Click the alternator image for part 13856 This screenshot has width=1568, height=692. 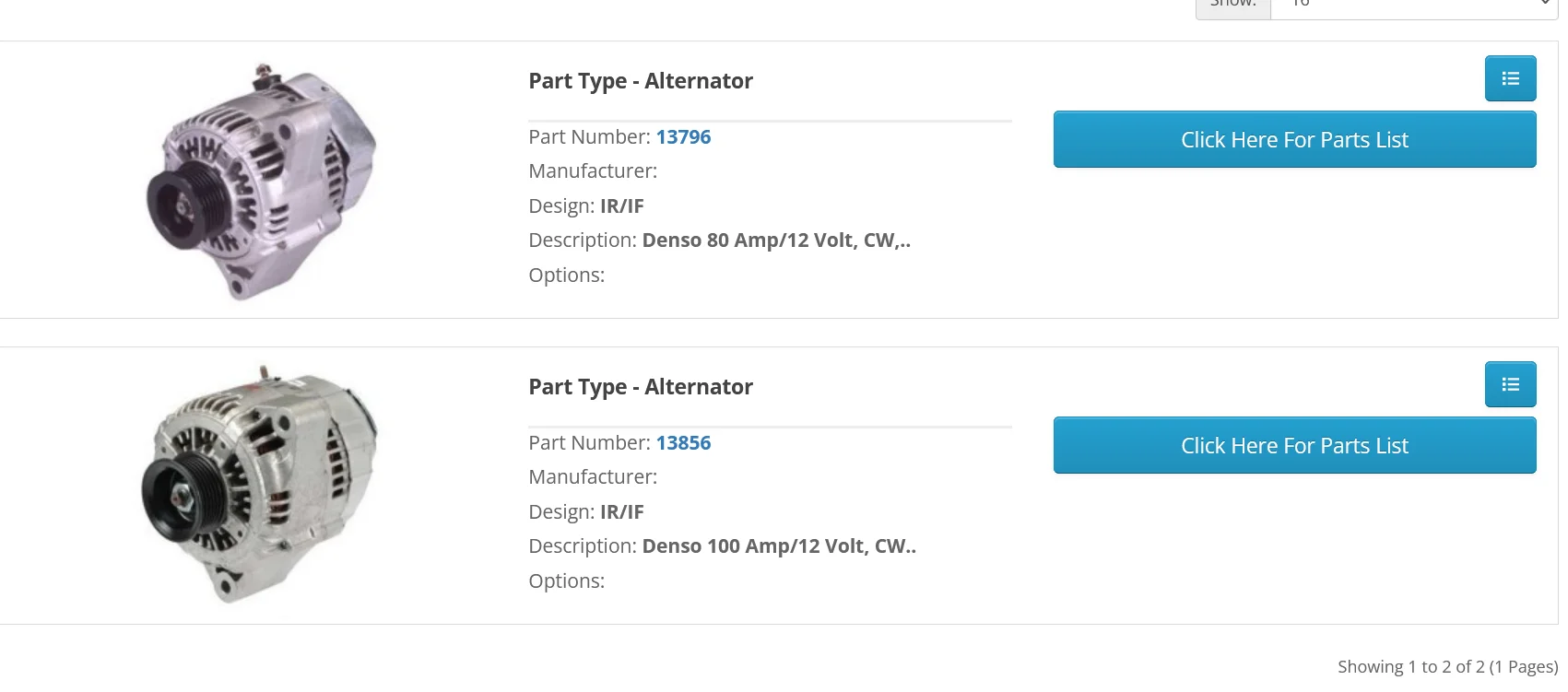click(261, 485)
